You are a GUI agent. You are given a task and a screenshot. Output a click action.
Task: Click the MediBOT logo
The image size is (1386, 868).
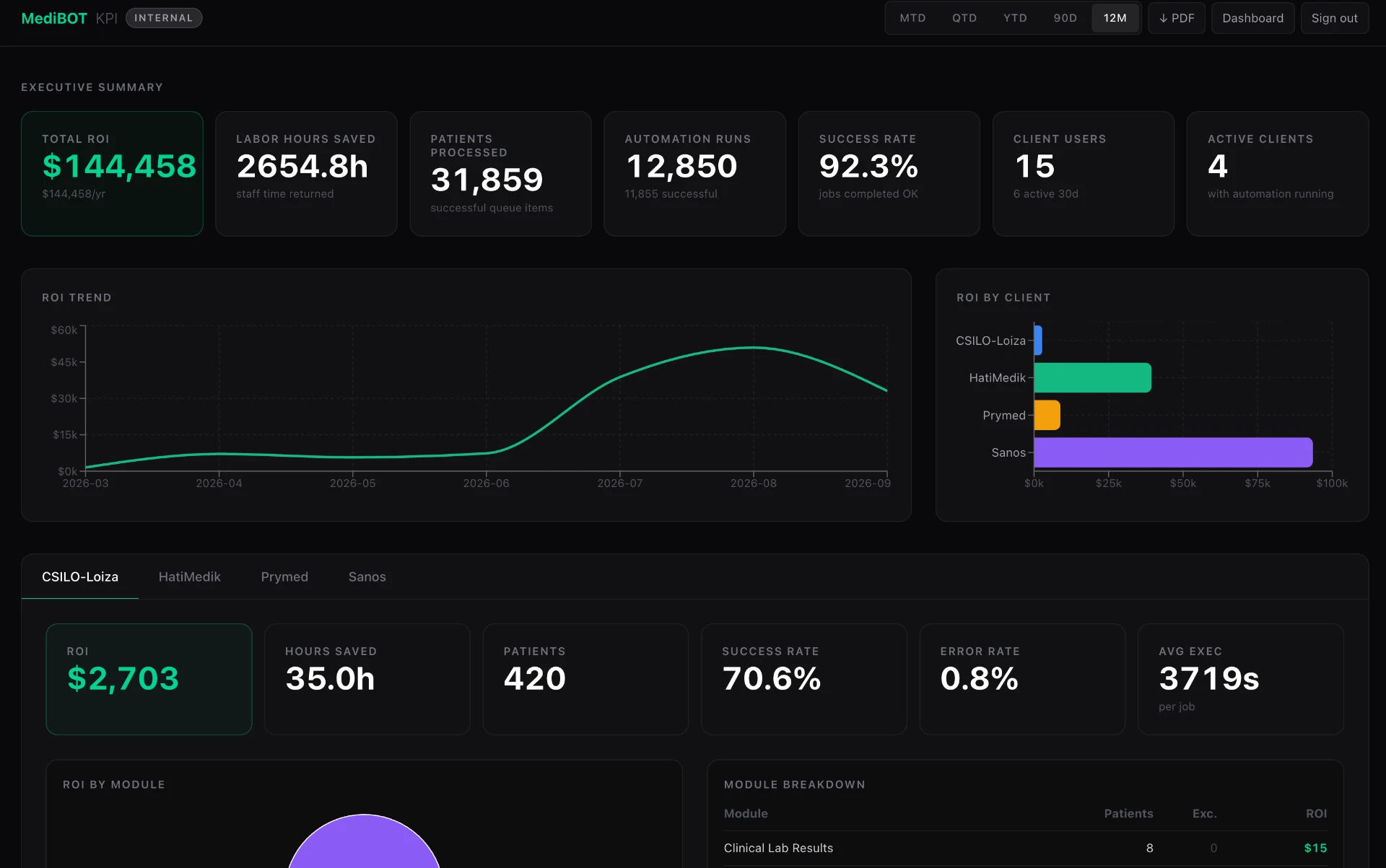[54, 18]
